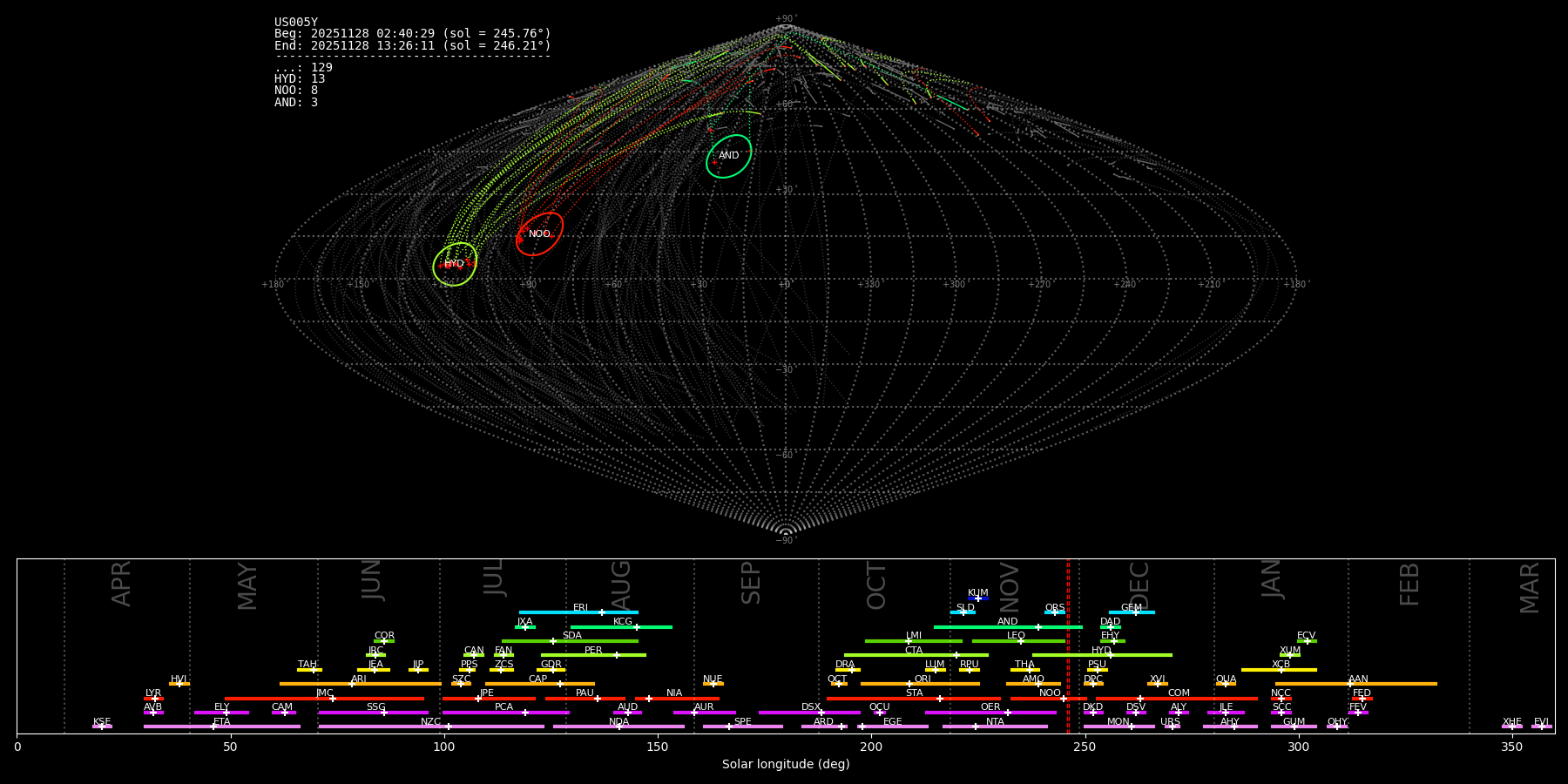Click the FVI shower peak marker

coord(1541,727)
